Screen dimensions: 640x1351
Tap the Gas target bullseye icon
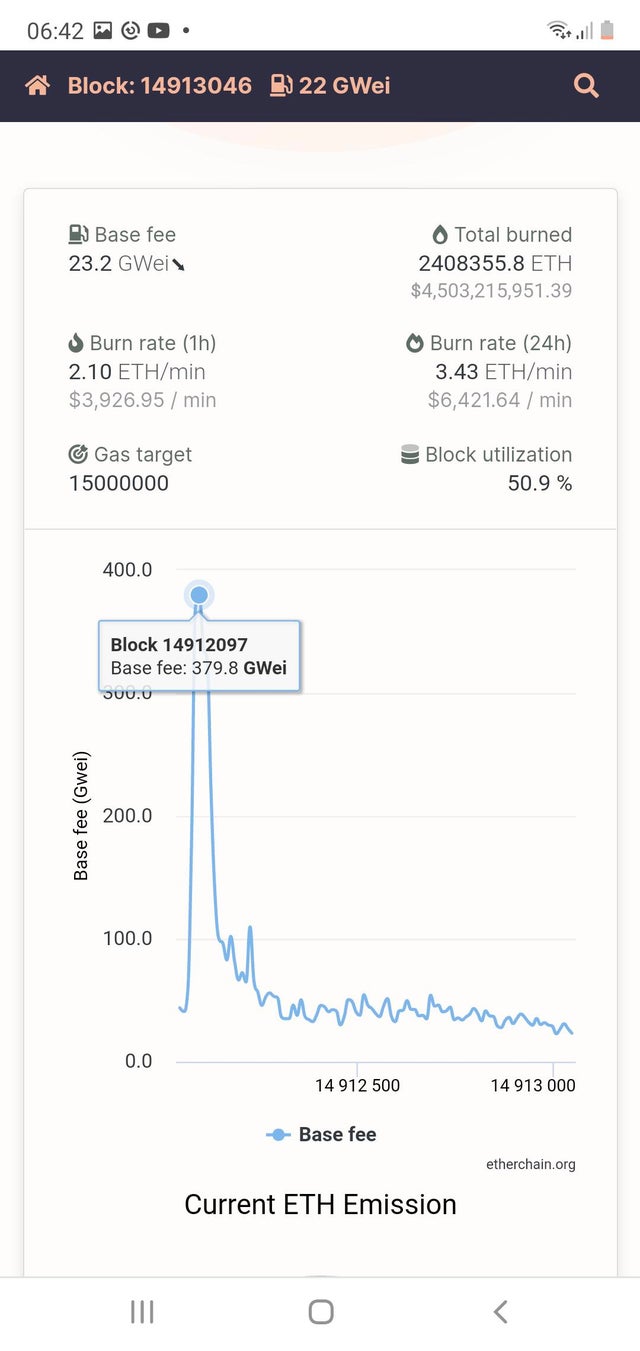(78, 454)
